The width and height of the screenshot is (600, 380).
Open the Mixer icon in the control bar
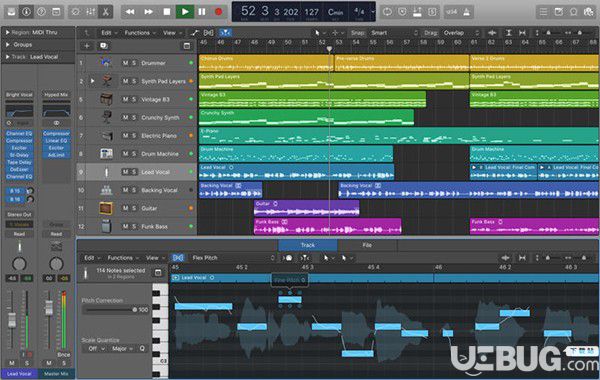pyautogui.click(x=91, y=12)
